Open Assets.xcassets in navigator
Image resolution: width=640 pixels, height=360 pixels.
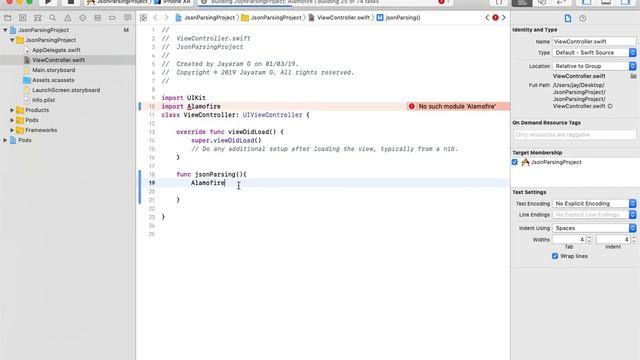53,80
